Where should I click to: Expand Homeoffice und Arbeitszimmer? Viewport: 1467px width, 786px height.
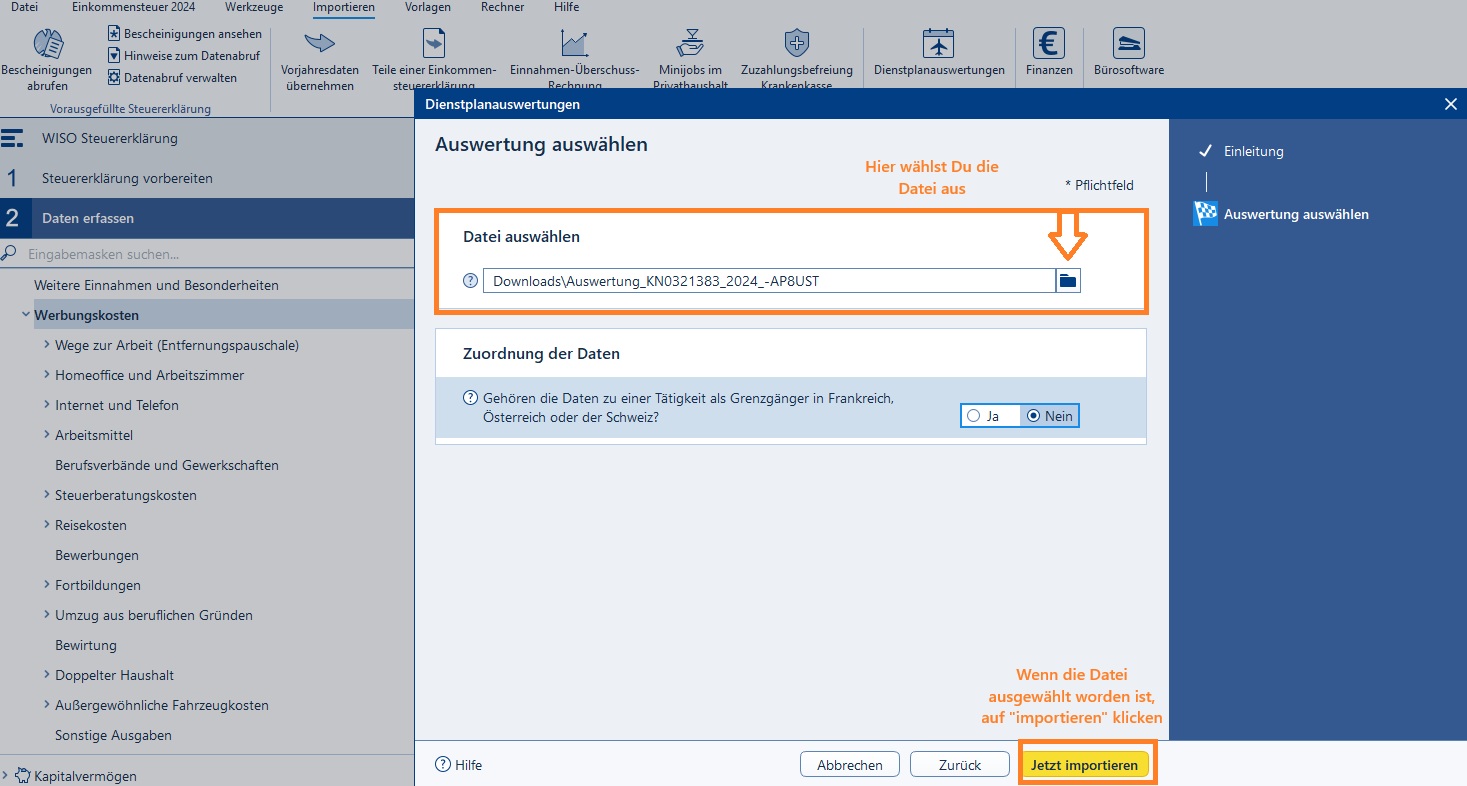click(47, 374)
